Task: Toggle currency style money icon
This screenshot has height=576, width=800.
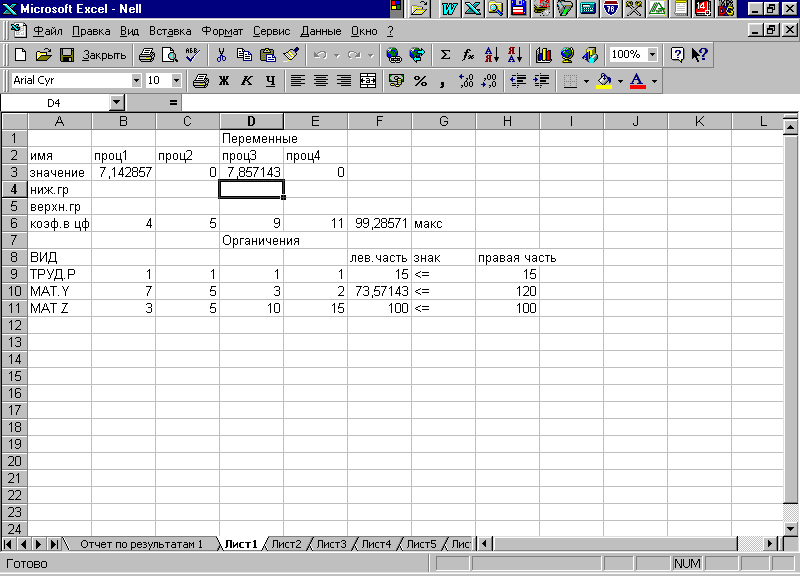Action: click(396, 81)
